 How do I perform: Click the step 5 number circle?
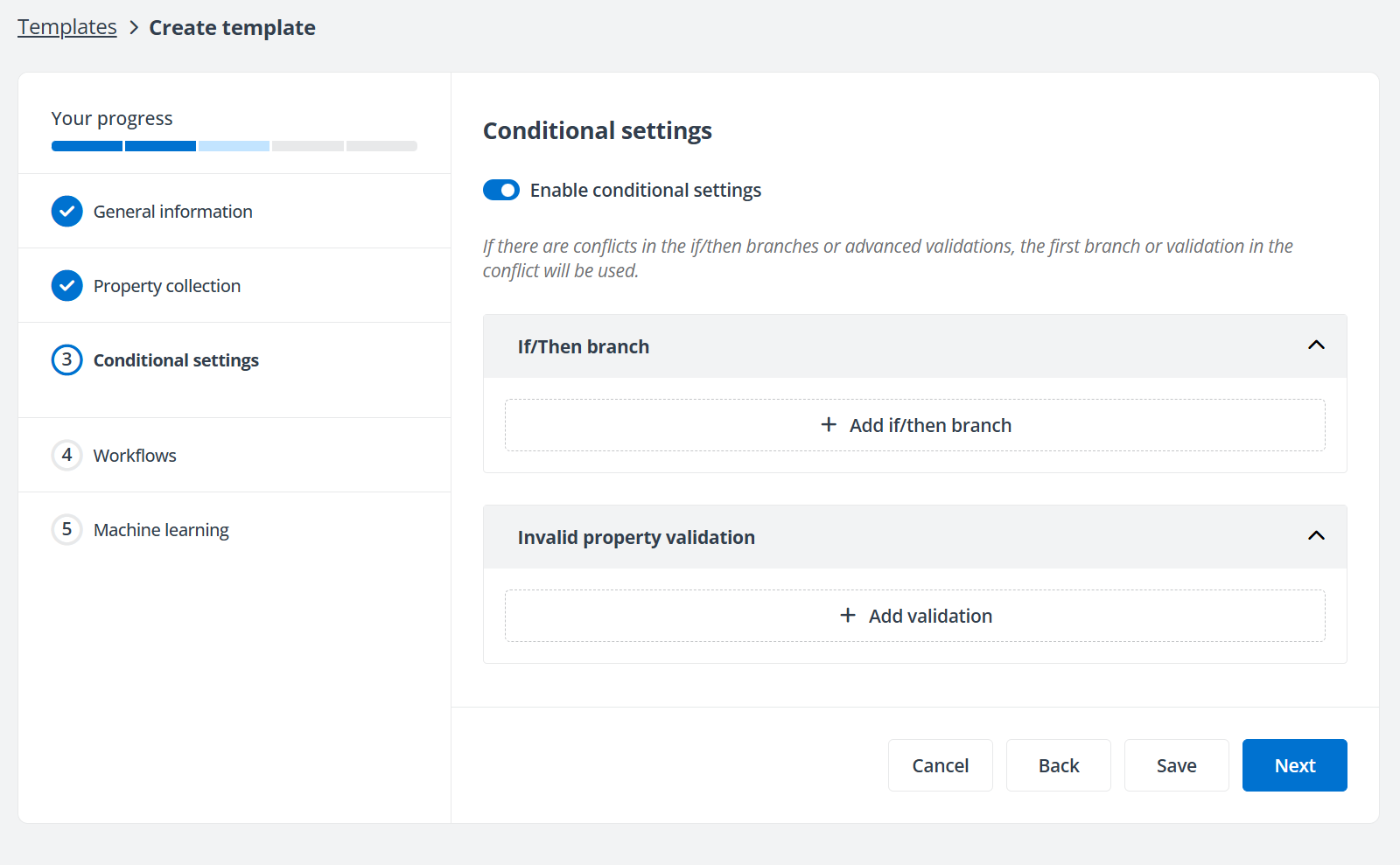pyautogui.click(x=66, y=530)
